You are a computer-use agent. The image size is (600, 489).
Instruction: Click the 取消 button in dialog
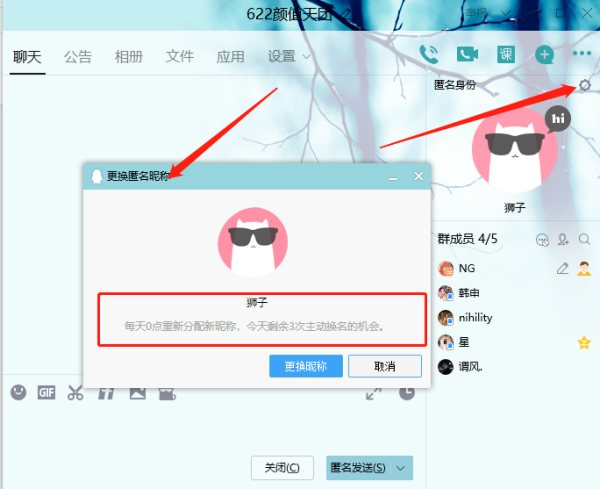tap(385, 367)
